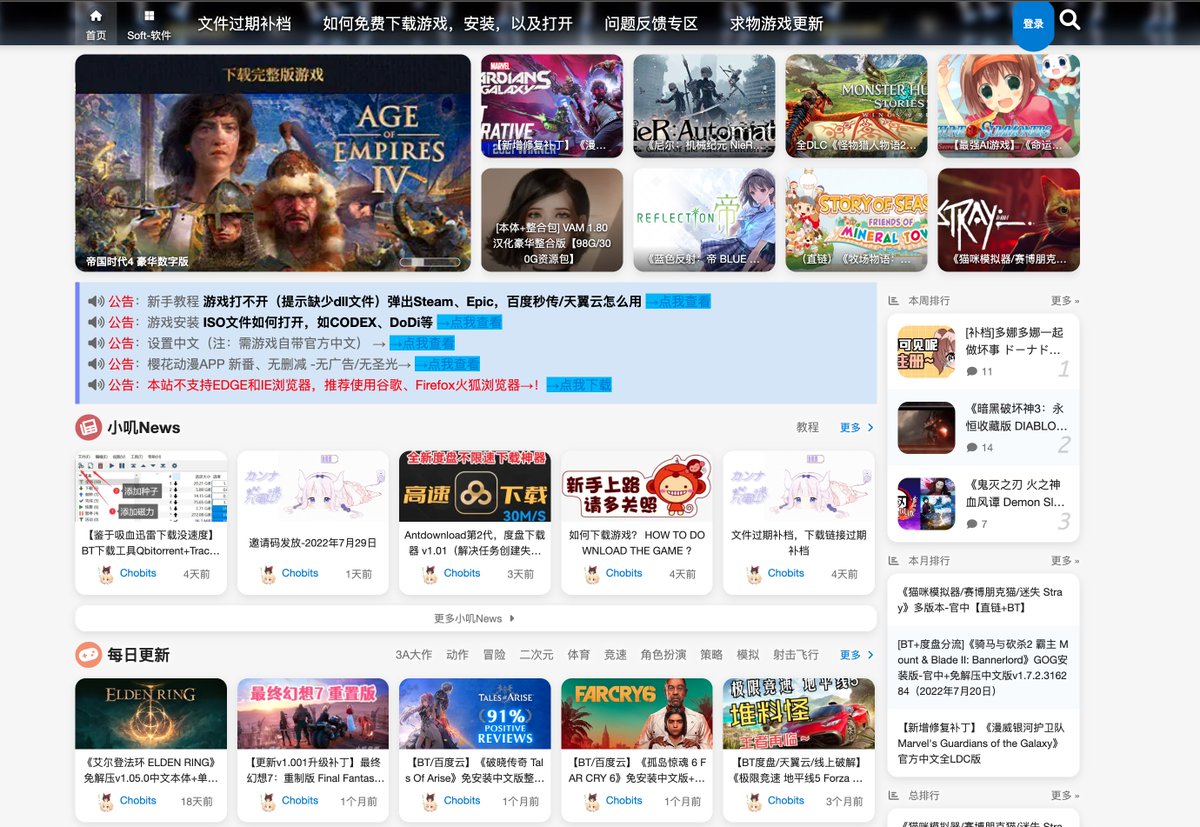
Task: Open the search magnifier icon
Action: coord(1070,20)
